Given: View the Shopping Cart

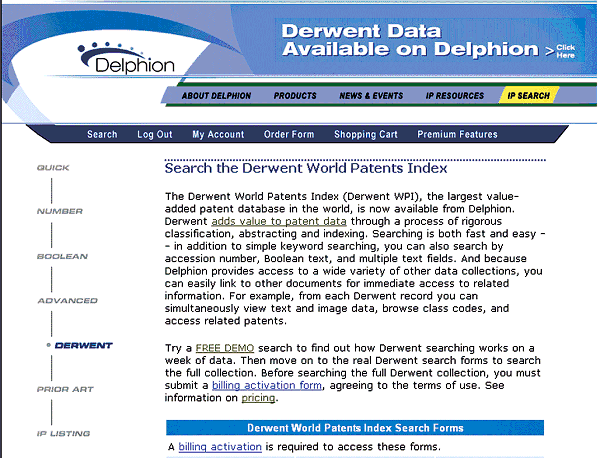Looking at the screenshot, I should 366,134.
